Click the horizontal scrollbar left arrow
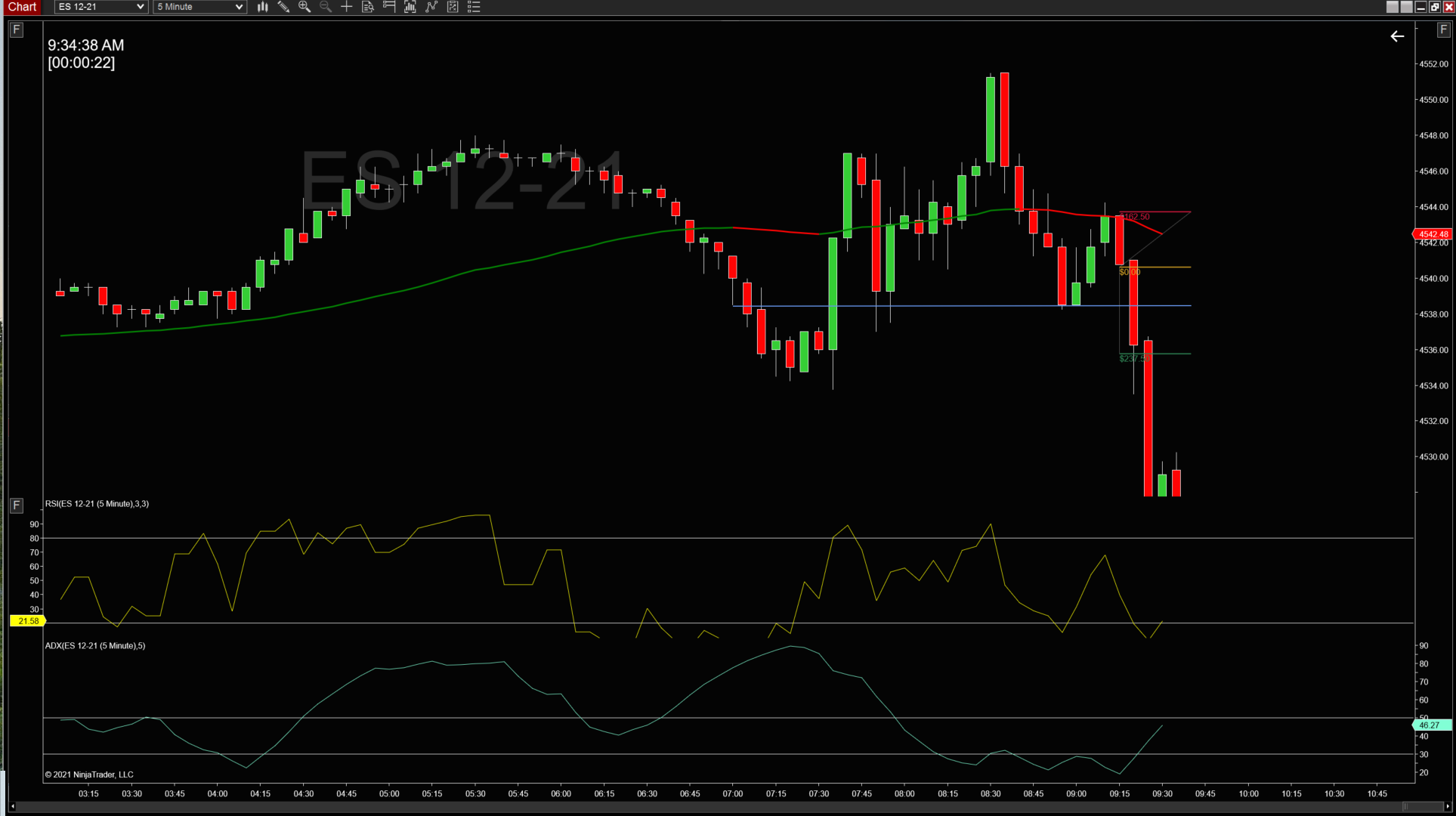 pyautogui.click(x=12, y=807)
